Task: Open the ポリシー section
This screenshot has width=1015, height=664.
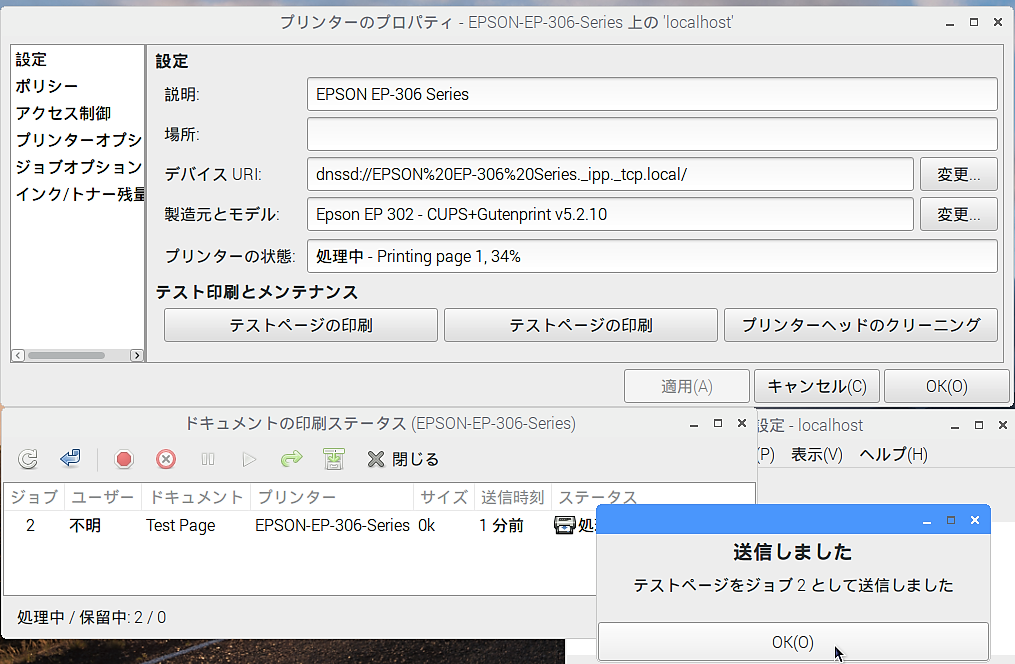Action: click(x=47, y=86)
